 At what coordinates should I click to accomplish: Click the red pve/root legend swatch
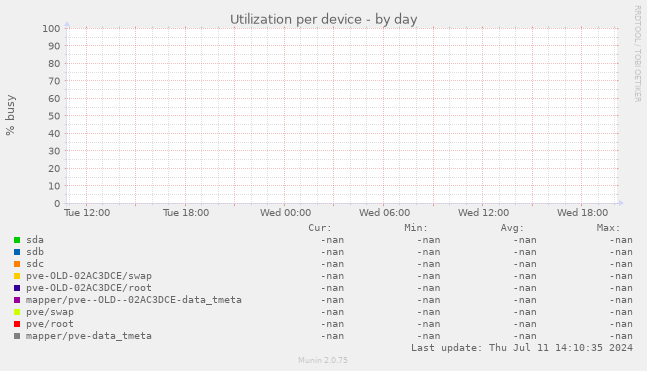point(17,324)
